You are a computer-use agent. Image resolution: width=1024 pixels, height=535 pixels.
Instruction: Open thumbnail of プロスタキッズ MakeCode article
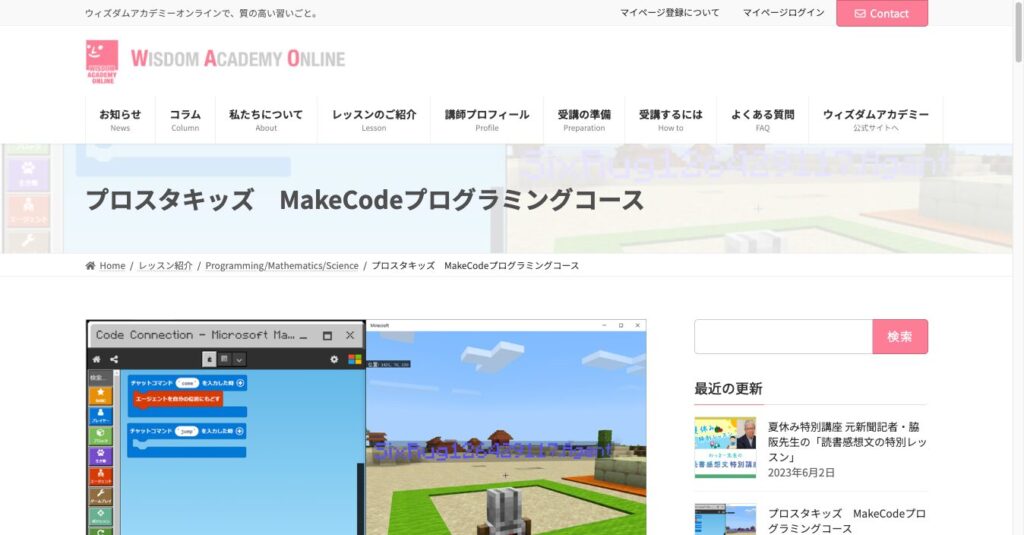coord(725,519)
